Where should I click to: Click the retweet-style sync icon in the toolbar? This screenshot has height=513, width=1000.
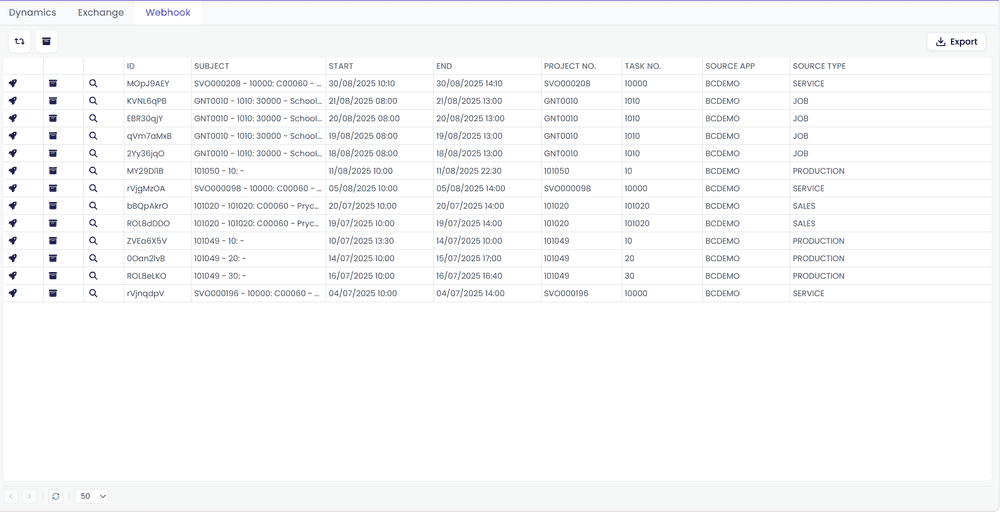tap(20, 41)
